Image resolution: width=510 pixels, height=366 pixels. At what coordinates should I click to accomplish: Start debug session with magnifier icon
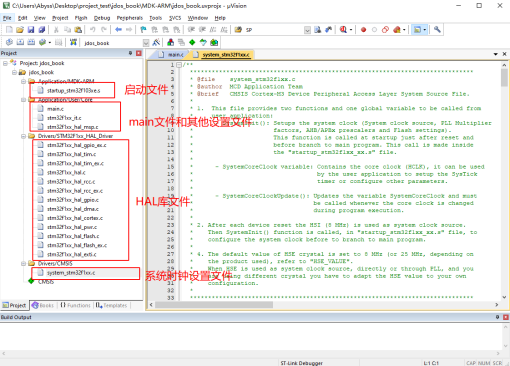point(343,30)
